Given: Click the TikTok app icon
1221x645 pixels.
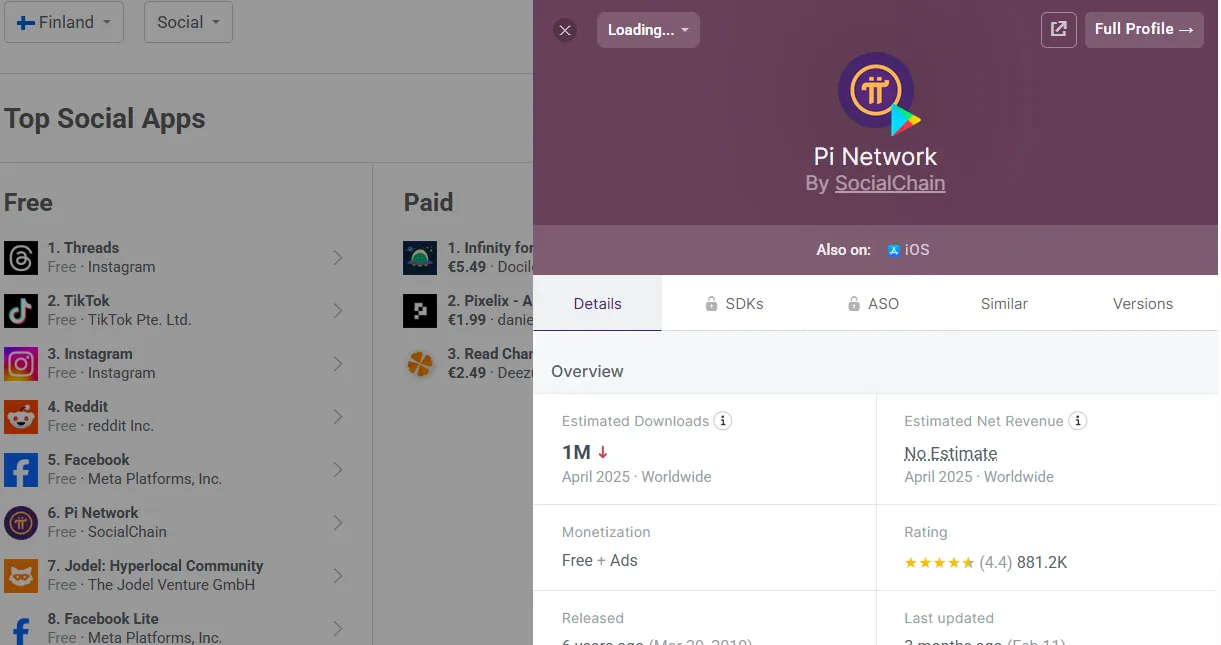Looking at the screenshot, I should (x=21, y=310).
